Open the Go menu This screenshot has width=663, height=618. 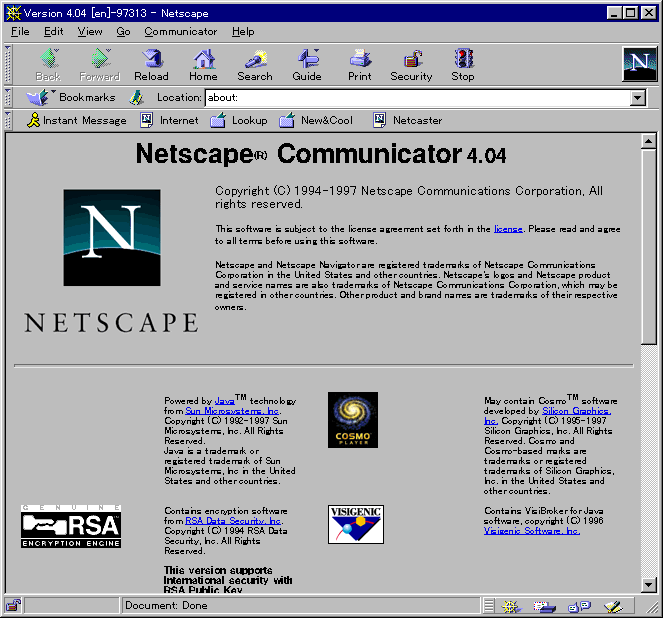coord(123,32)
